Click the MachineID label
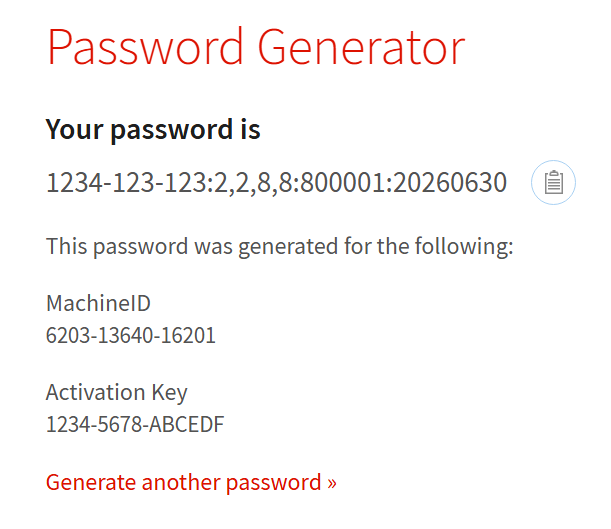Viewport: 611px width, 529px height. 98,303
